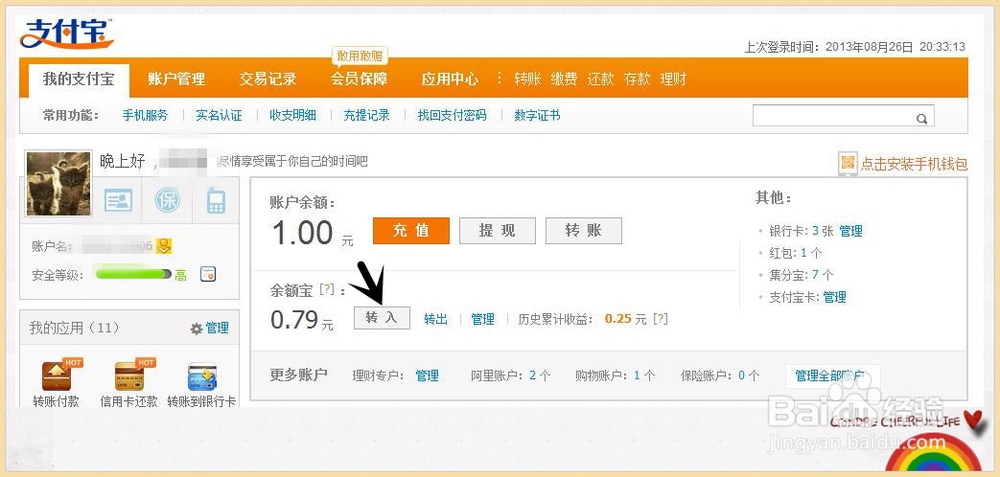Click the 转出 link for 余额宝

tap(436, 319)
